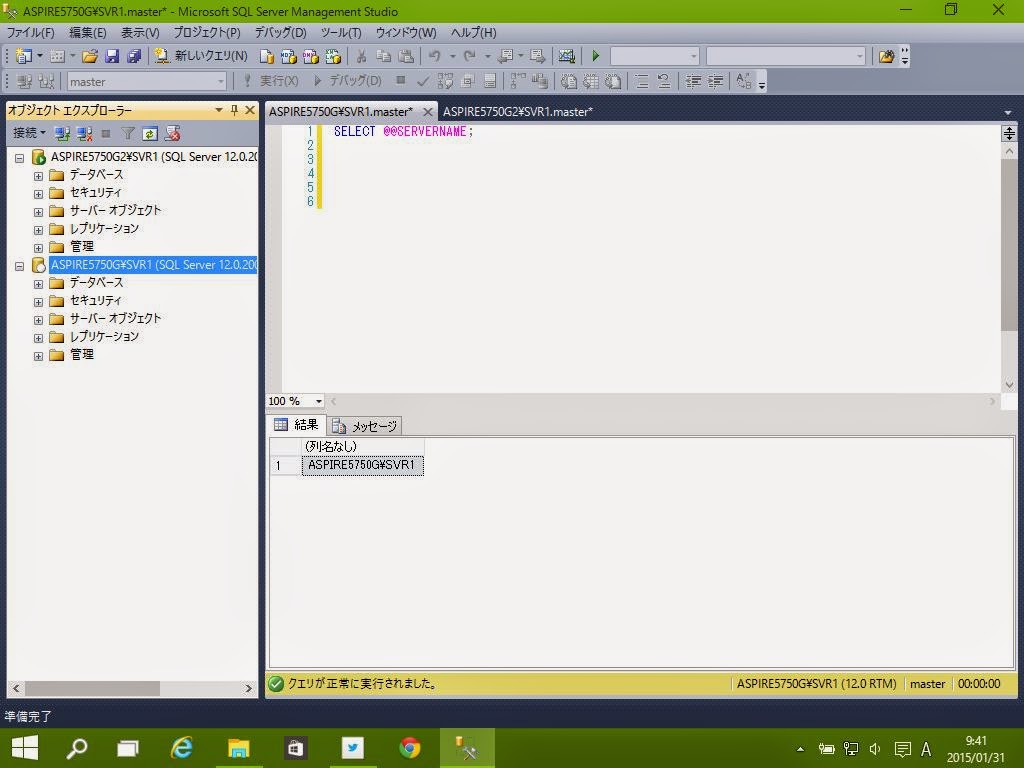The image size is (1024, 768).
Task: Click the Copy icon in toolbar
Action: click(x=383, y=57)
